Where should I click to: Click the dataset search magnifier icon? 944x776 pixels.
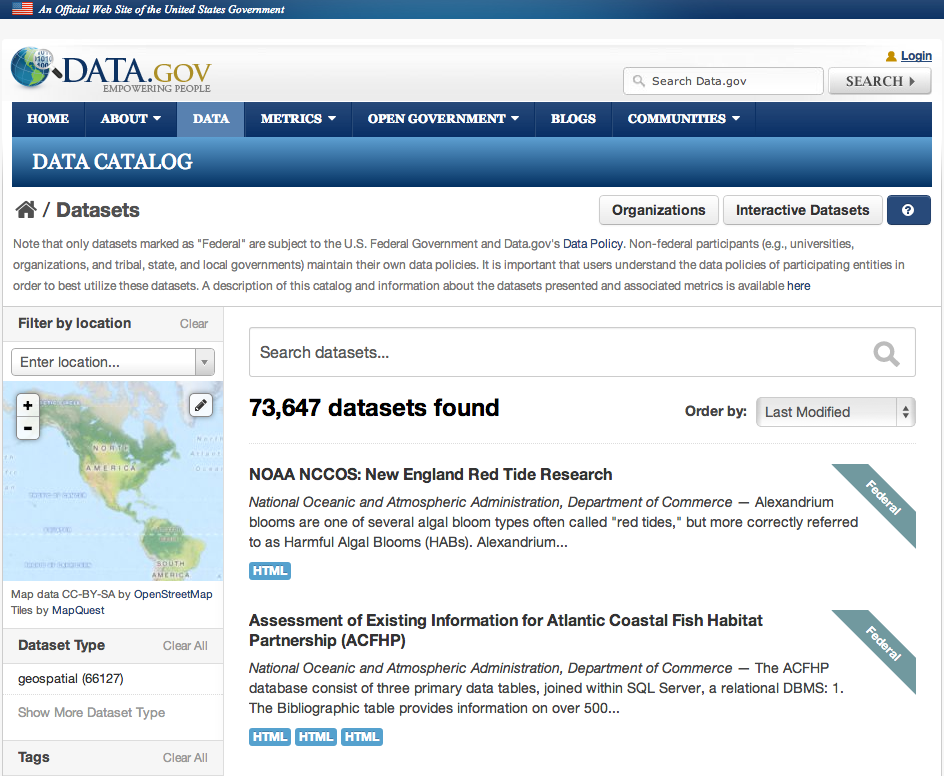click(x=886, y=353)
